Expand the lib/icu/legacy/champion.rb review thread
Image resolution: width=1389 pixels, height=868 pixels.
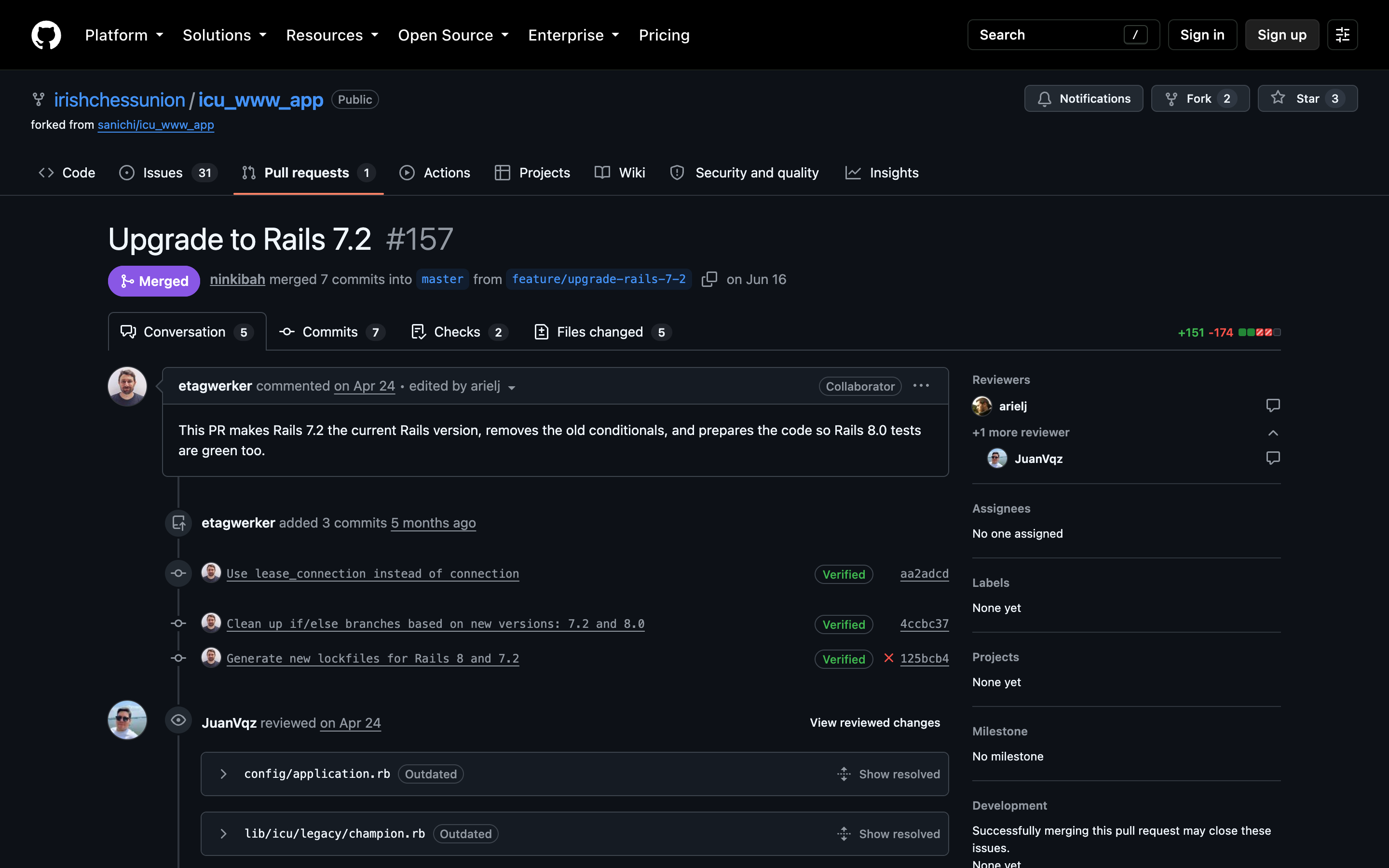coord(224,834)
